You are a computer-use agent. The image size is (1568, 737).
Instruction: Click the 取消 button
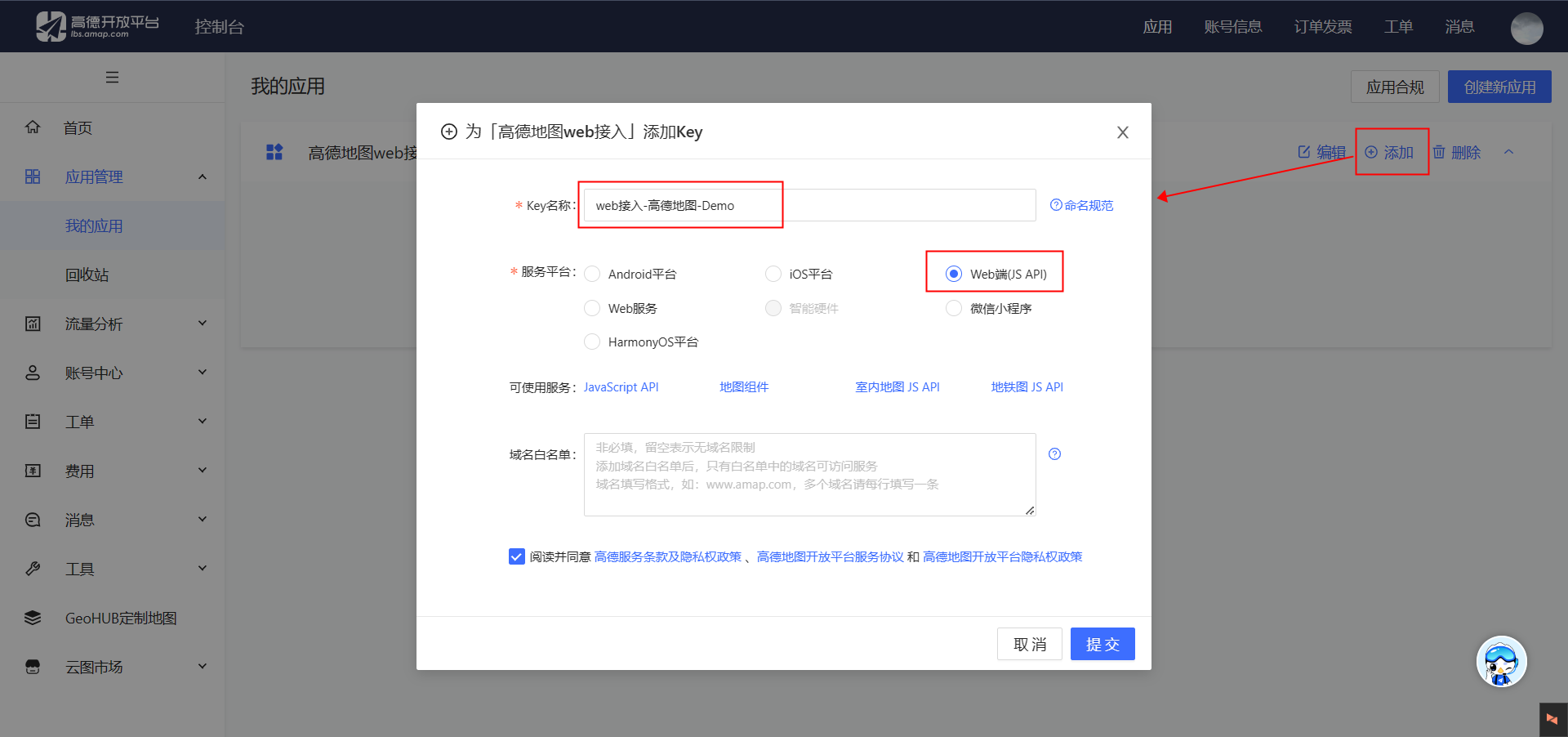[1030, 644]
